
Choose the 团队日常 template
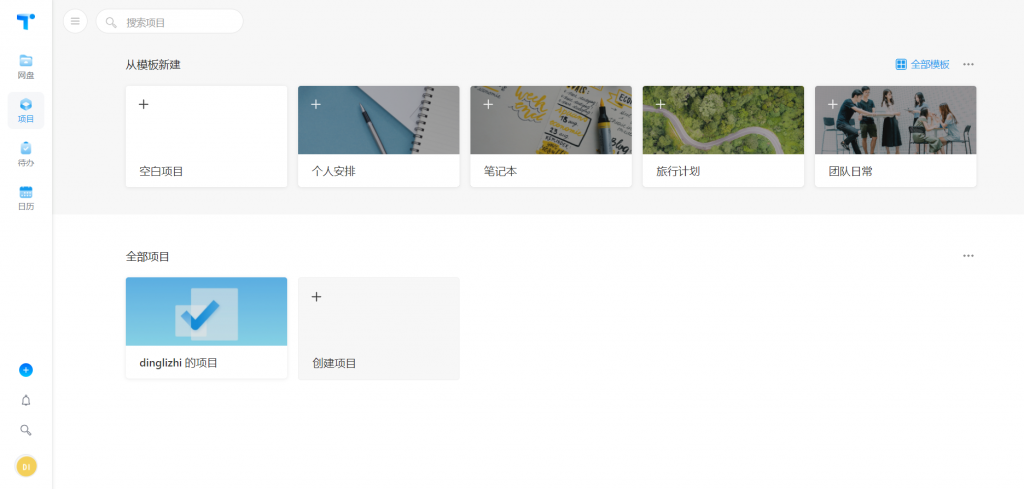[895, 136]
